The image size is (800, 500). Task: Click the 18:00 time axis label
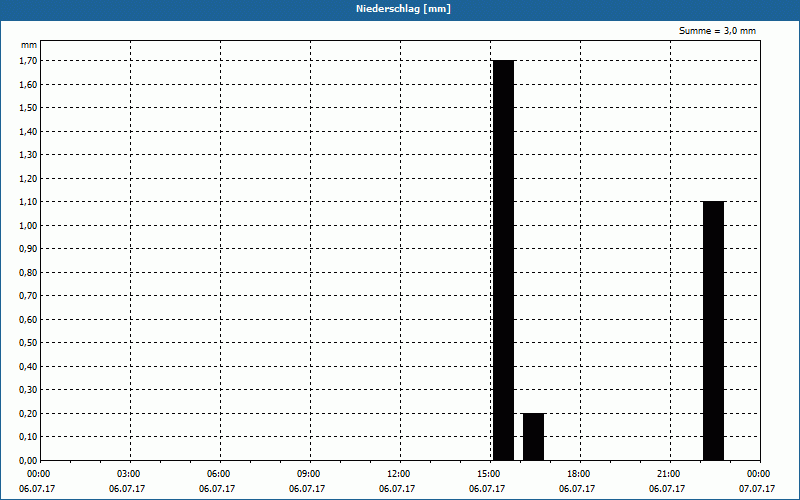579,474
